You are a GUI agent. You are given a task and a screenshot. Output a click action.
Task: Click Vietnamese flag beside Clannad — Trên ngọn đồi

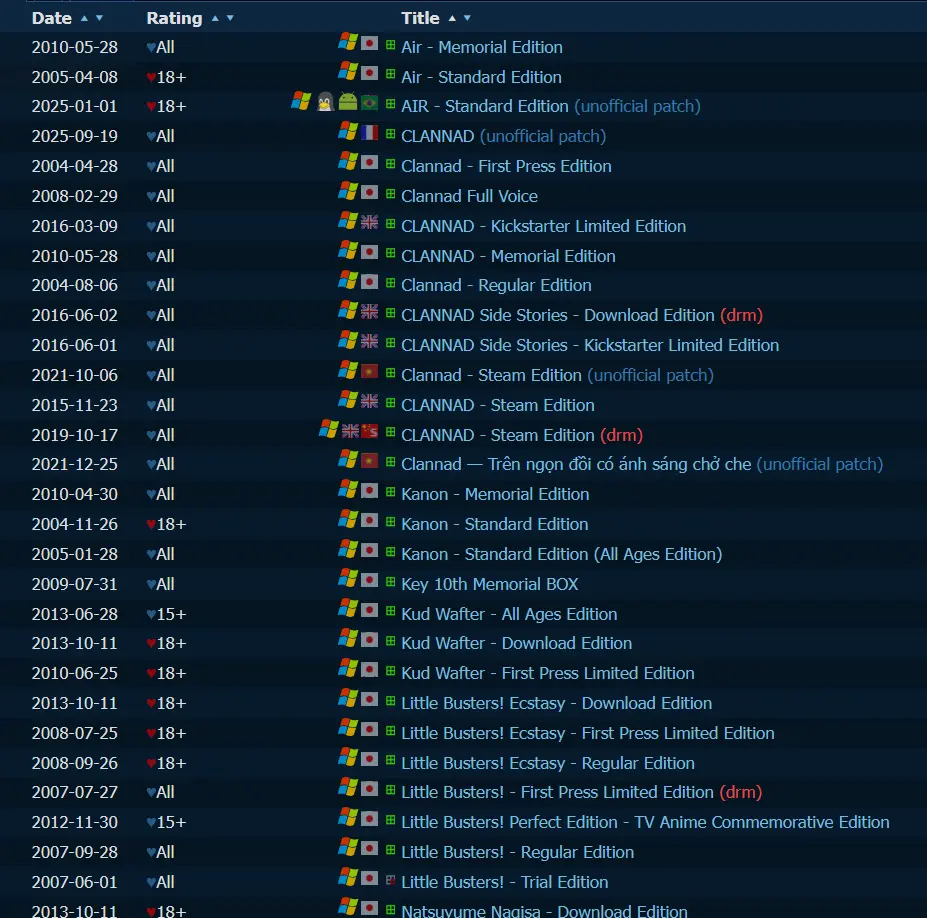[369, 460]
